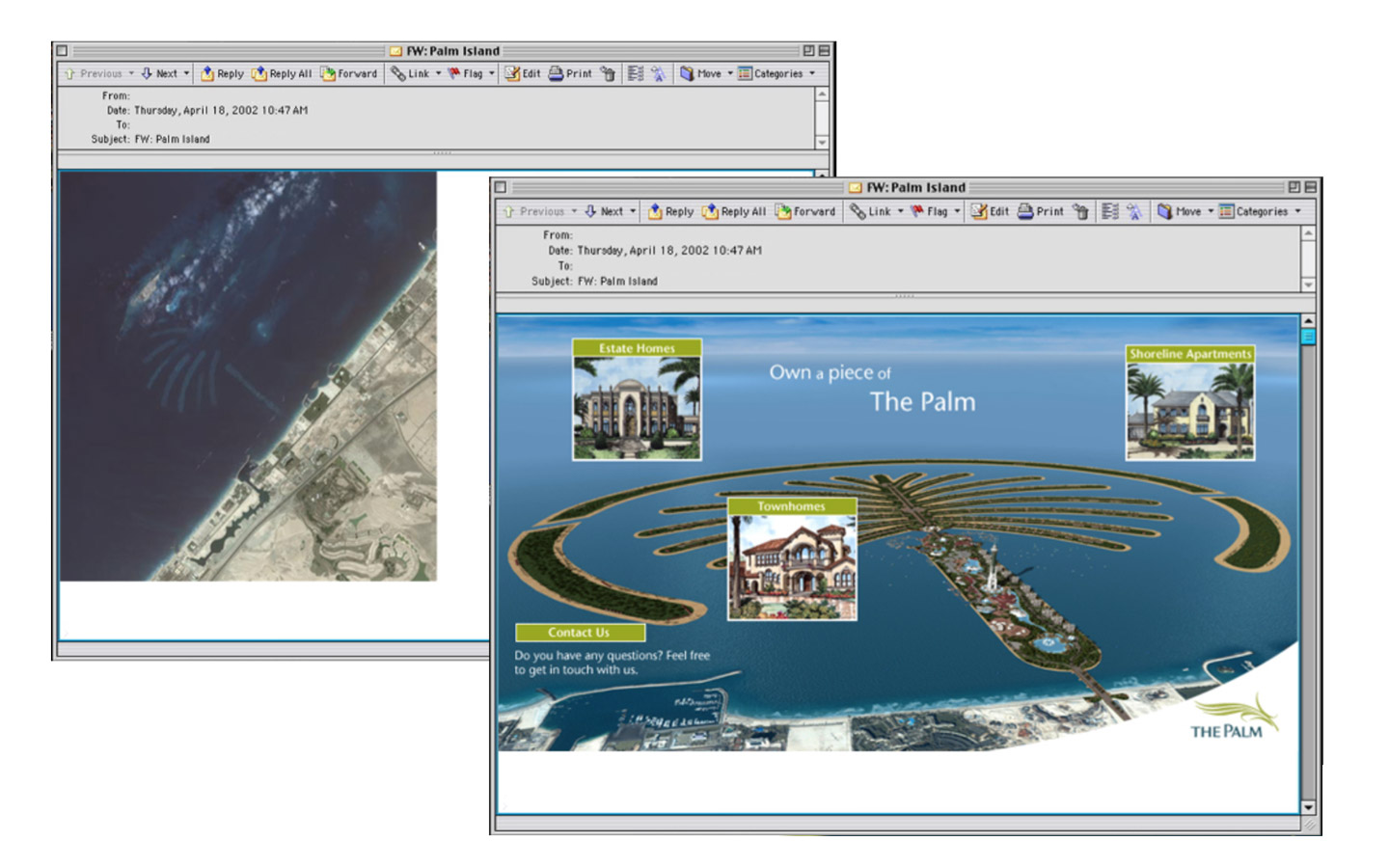This screenshot has width=1389, height=868.
Task: Click the subject text "FW: Palm Island" in the back window header
Action: click(x=172, y=139)
